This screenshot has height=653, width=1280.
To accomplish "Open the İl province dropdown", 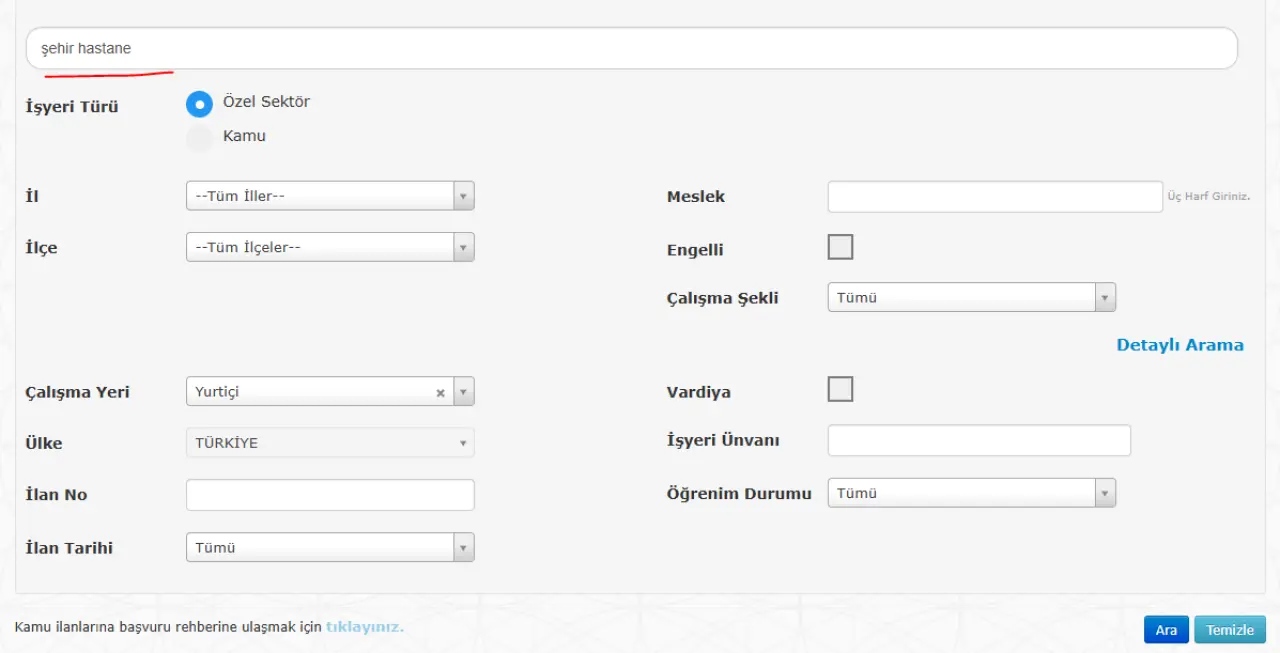I will (x=330, y=196).
